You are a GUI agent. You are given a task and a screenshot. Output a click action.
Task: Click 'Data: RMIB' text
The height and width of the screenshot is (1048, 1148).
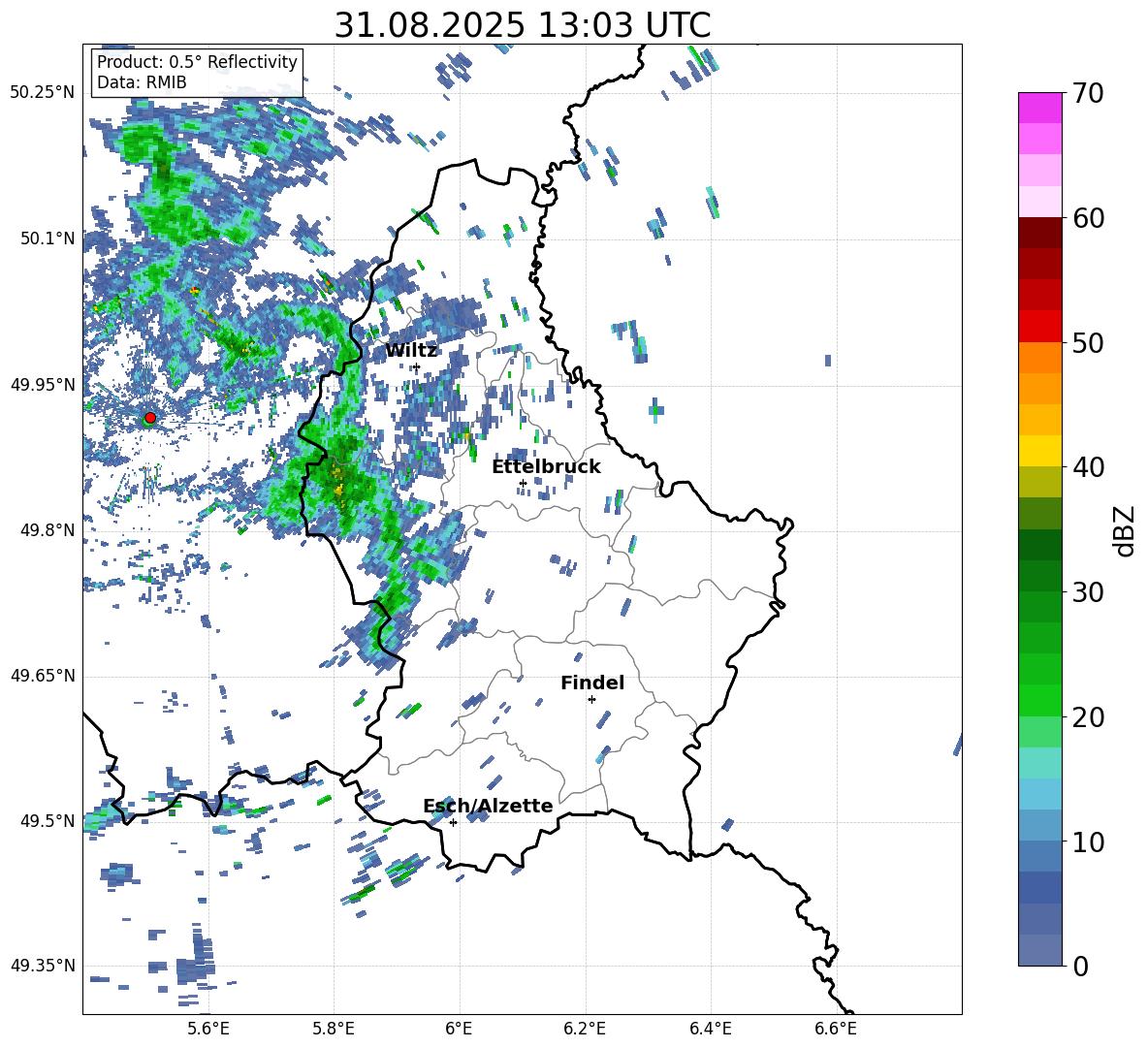pyautogui.click(x=142, y=82)
